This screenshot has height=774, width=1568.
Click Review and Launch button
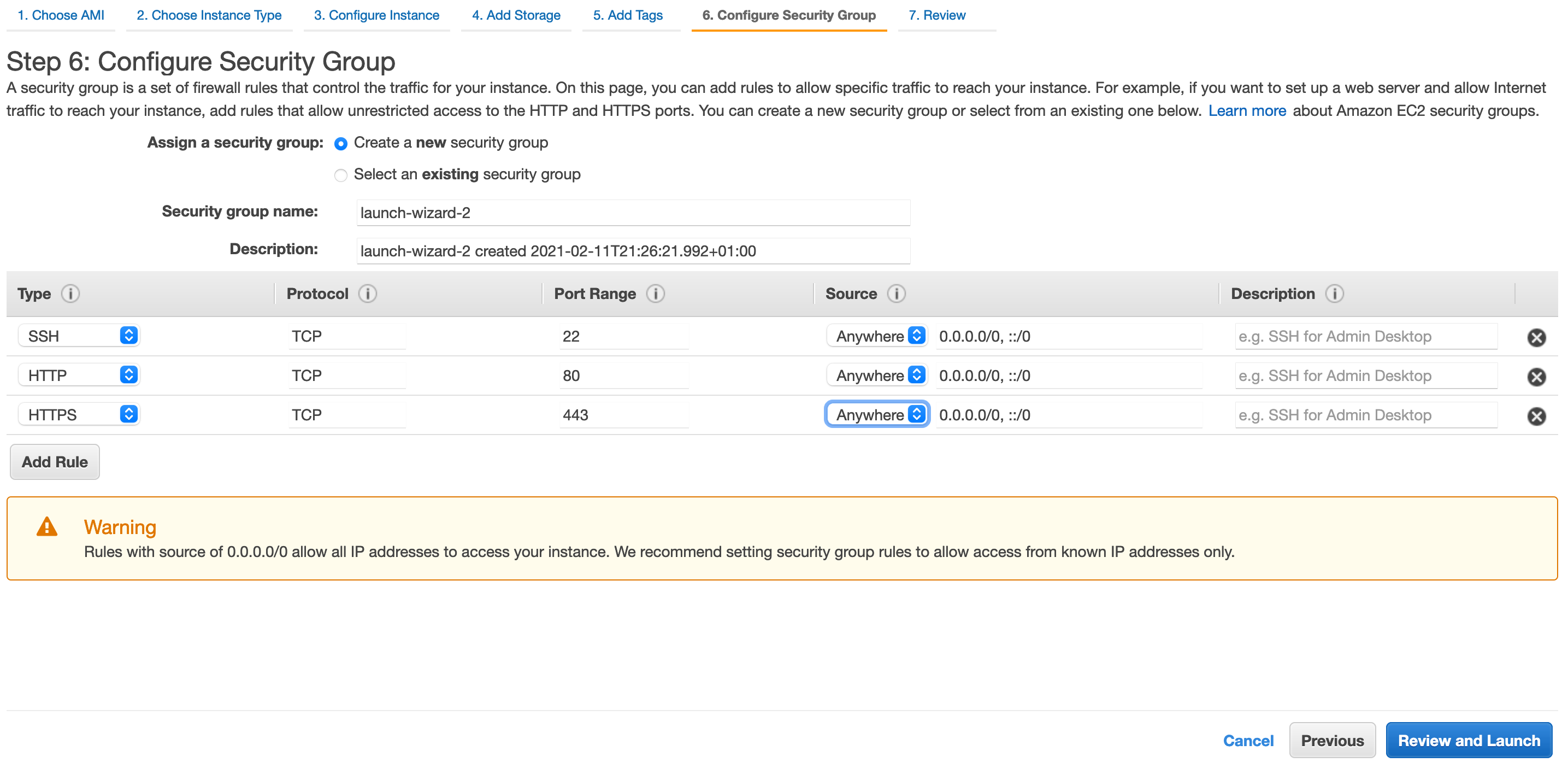(x=1468, y=741)
